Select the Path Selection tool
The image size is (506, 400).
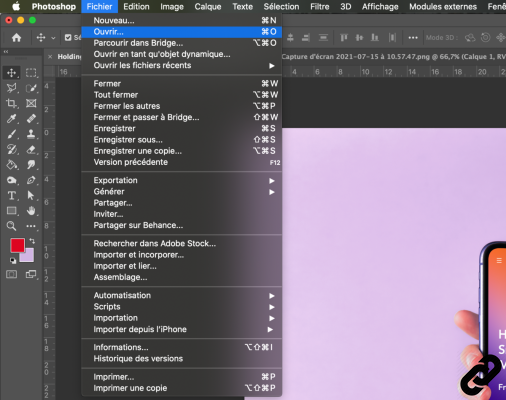[x=31, y=195]
